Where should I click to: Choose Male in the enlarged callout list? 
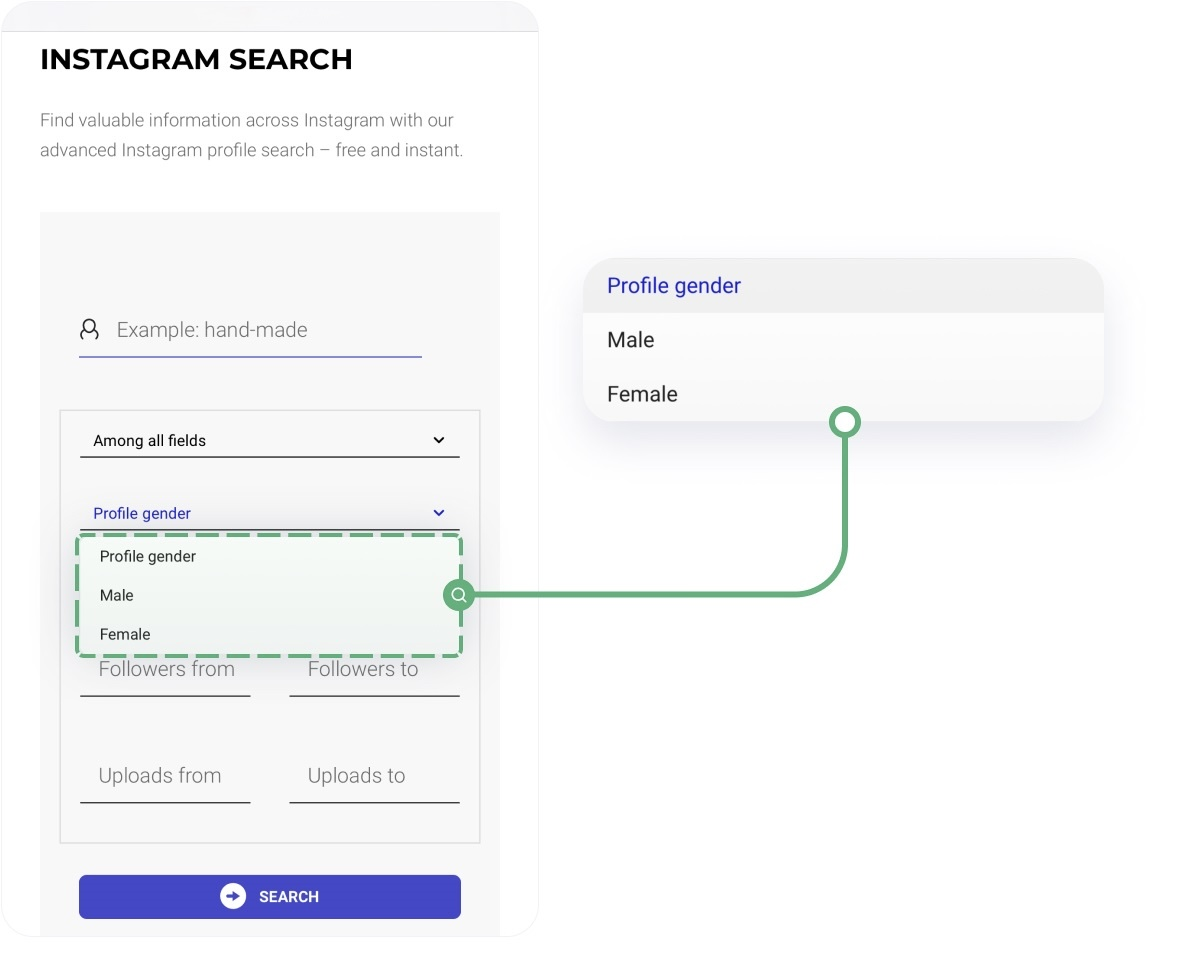pos(630,340)
